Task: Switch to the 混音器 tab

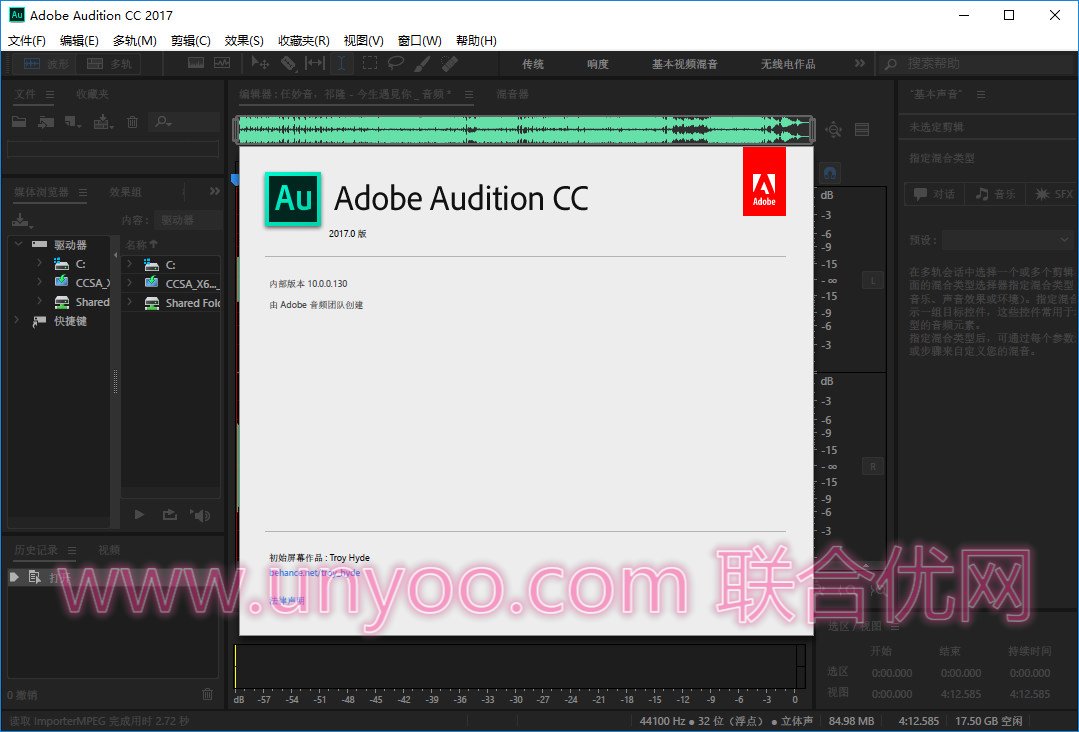Action: pos(513,94)
